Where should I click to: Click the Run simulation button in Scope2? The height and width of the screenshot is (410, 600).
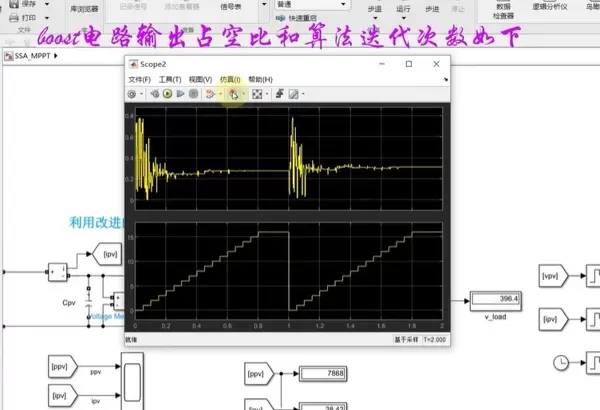pos(165,94)
